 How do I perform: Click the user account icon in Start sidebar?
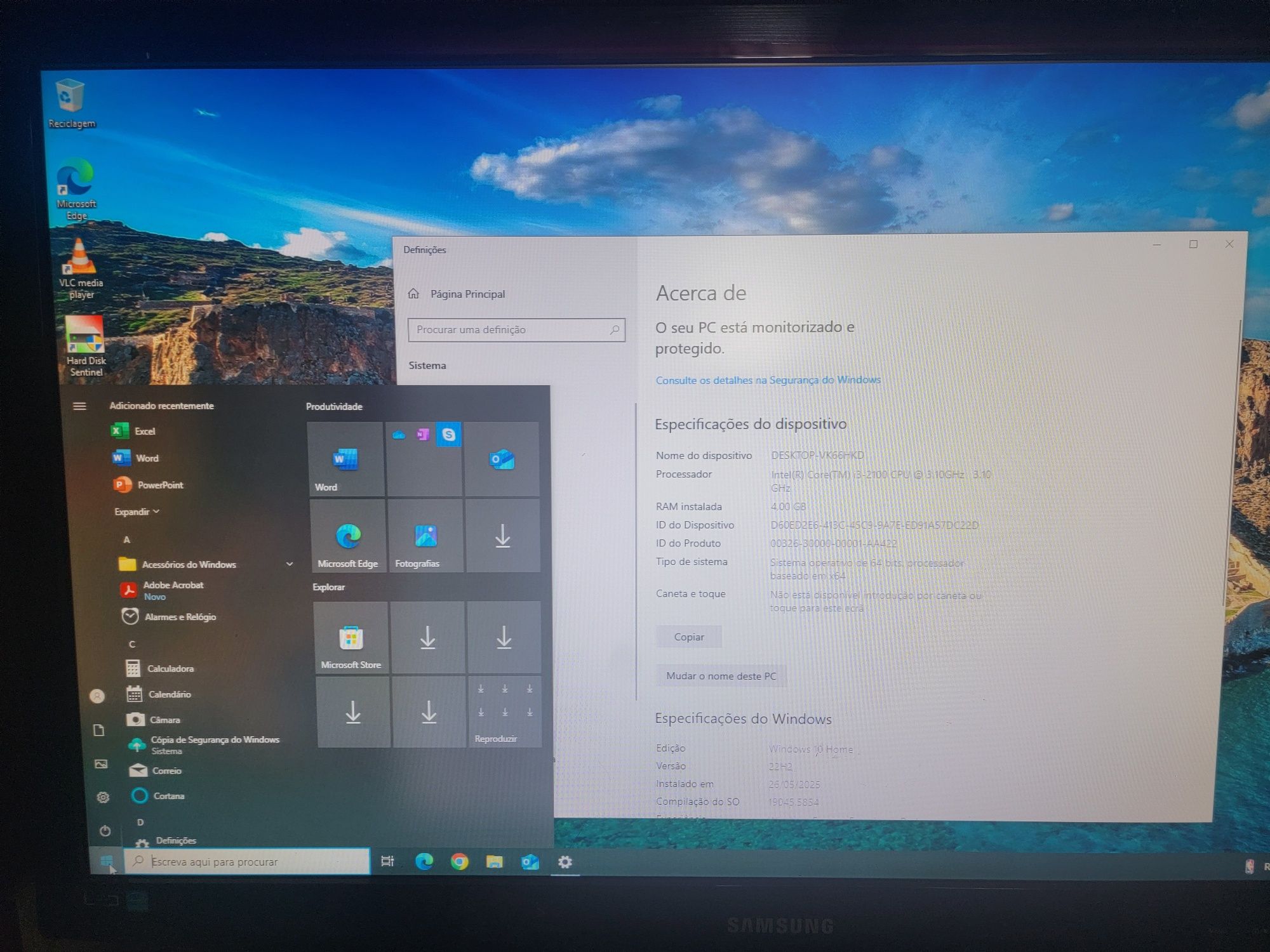(x=97, y=696)
